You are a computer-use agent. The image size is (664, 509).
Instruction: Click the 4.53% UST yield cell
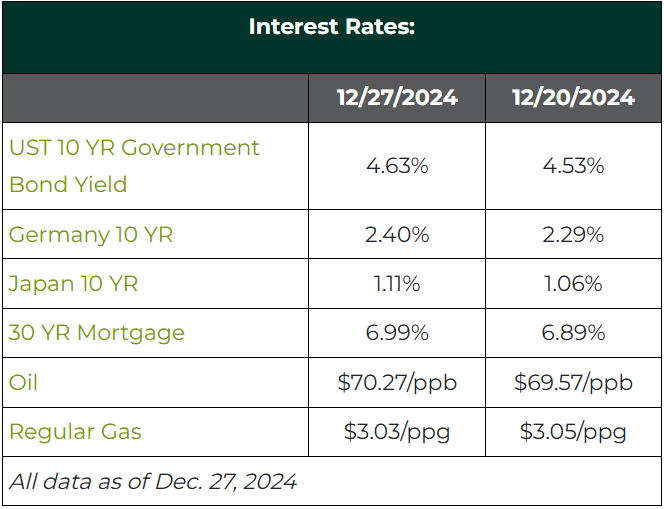573,166
